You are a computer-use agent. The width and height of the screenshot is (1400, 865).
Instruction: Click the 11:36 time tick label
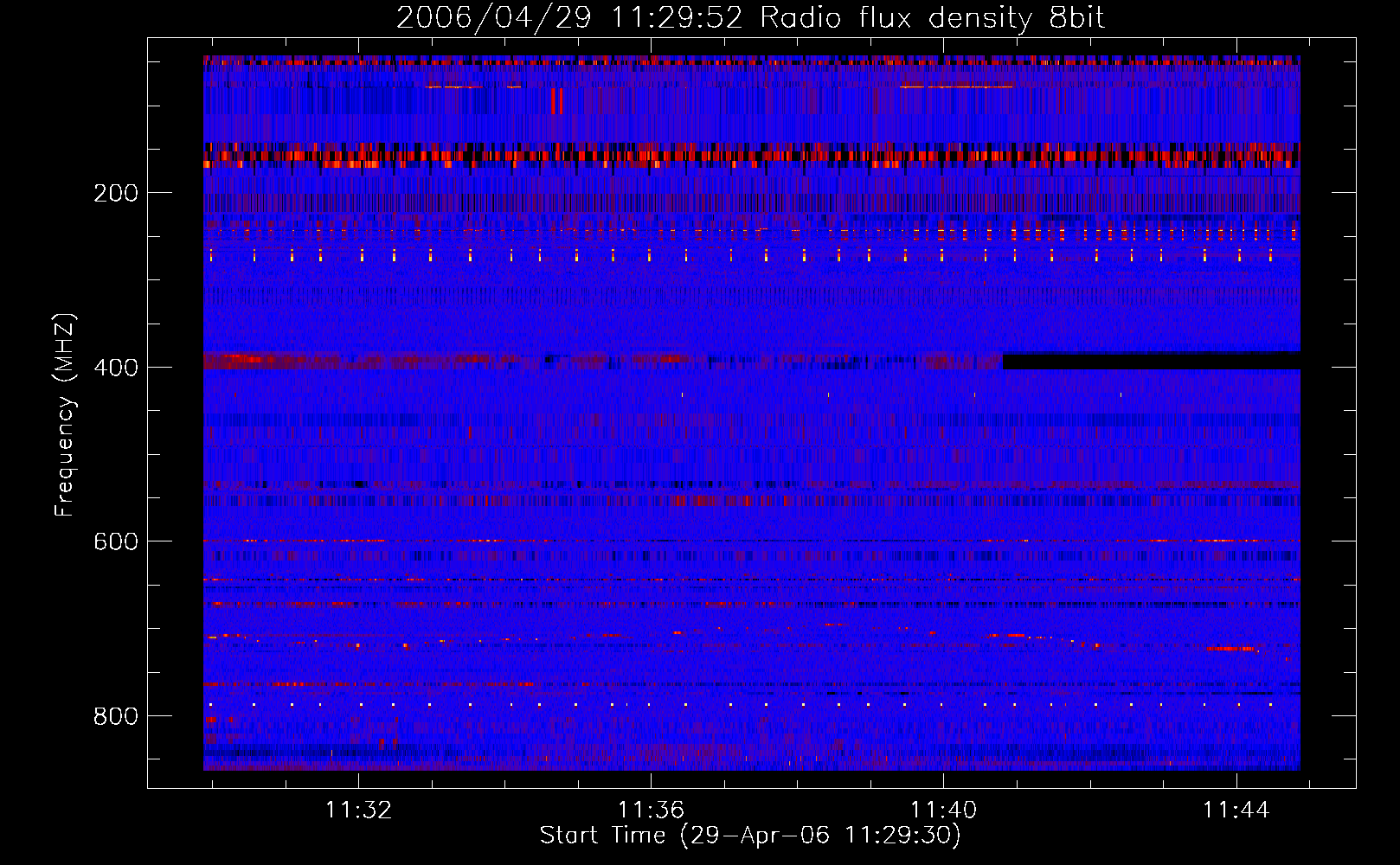point(651,810)
